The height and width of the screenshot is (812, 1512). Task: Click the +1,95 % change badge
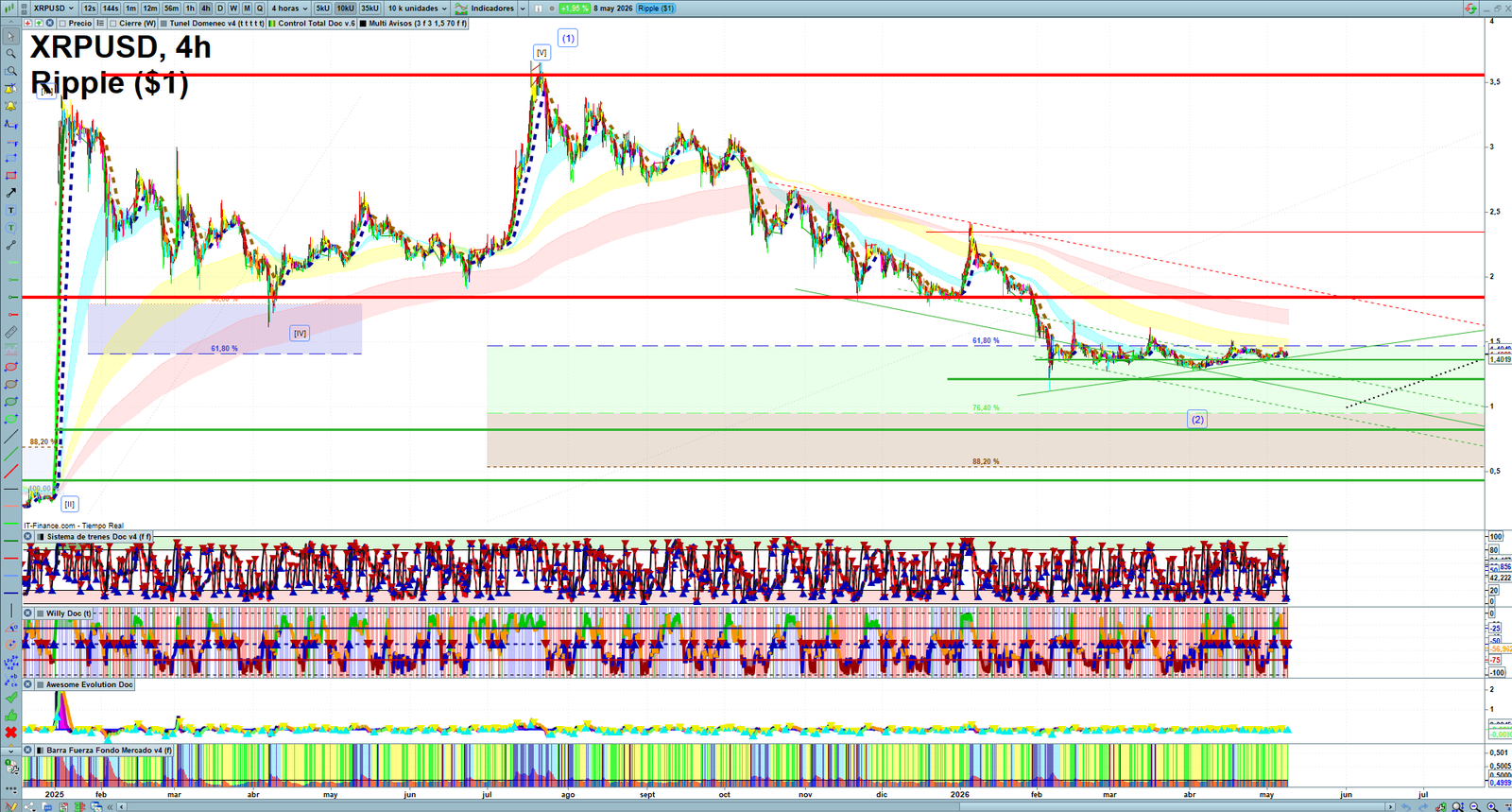pos(575,9)
